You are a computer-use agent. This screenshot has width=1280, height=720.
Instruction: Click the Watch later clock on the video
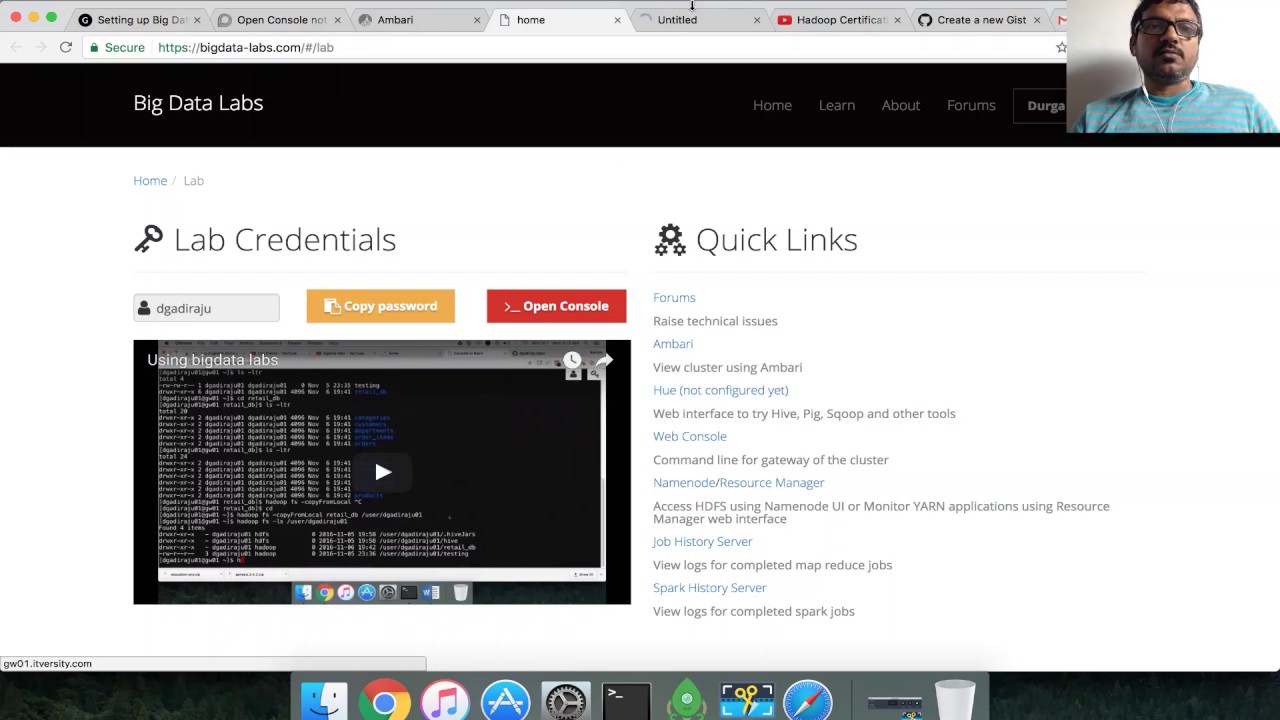pyautogui.click(x=572, y=360)
